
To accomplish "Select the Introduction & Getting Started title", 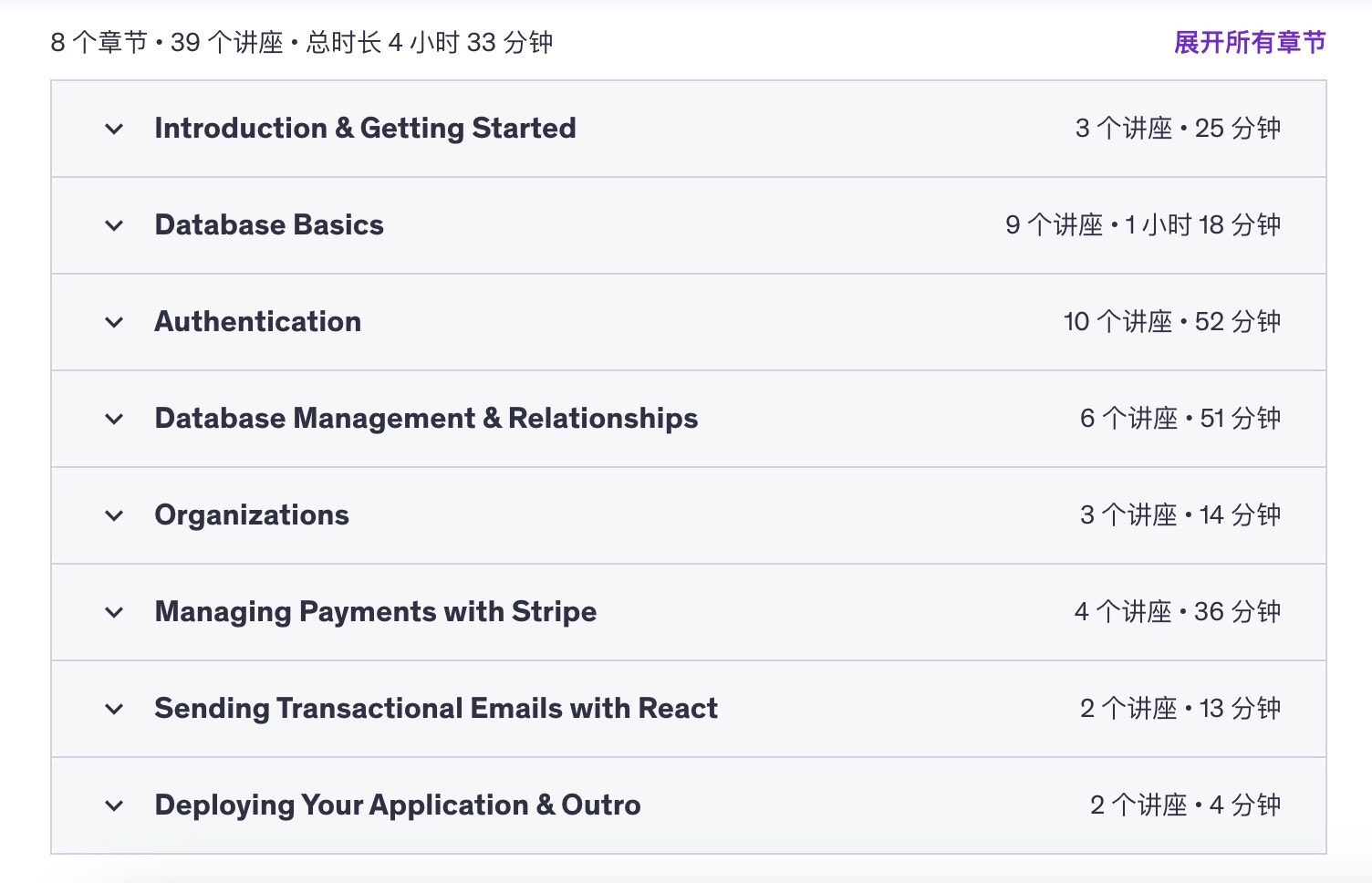I will tap(365, 129).
